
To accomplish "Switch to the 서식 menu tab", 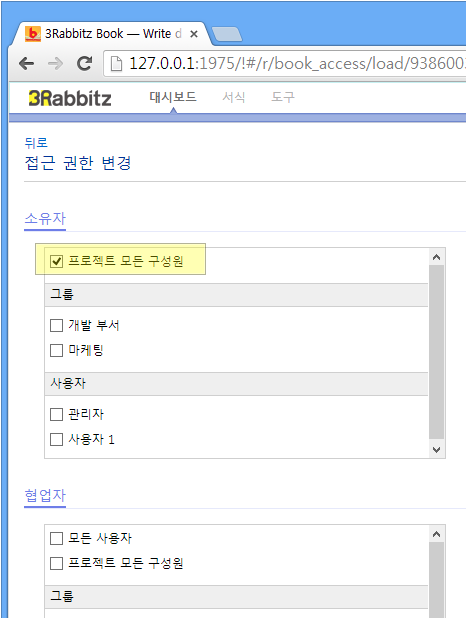I will click(234, 97).
